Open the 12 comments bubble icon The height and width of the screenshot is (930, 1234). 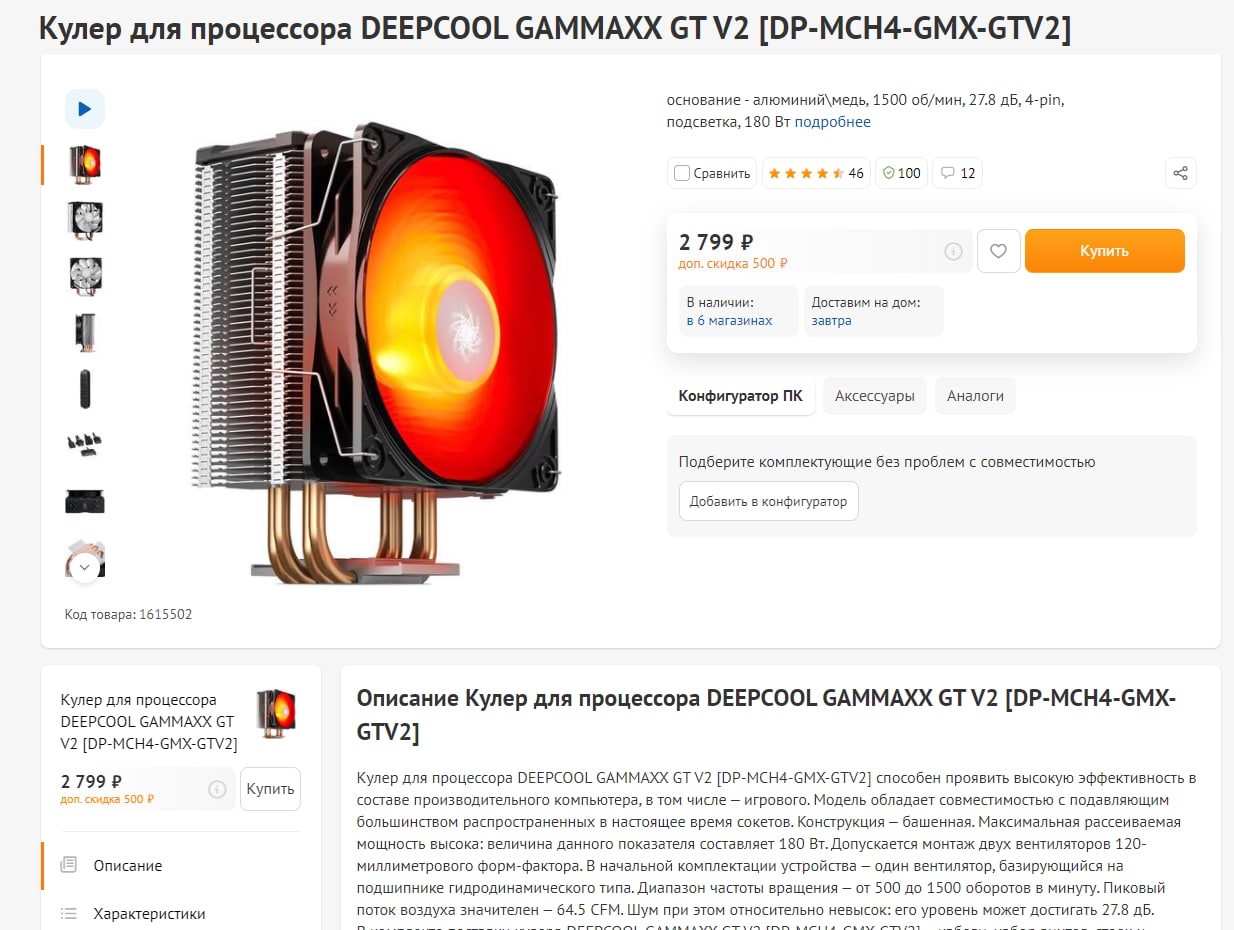click(958, 173)
